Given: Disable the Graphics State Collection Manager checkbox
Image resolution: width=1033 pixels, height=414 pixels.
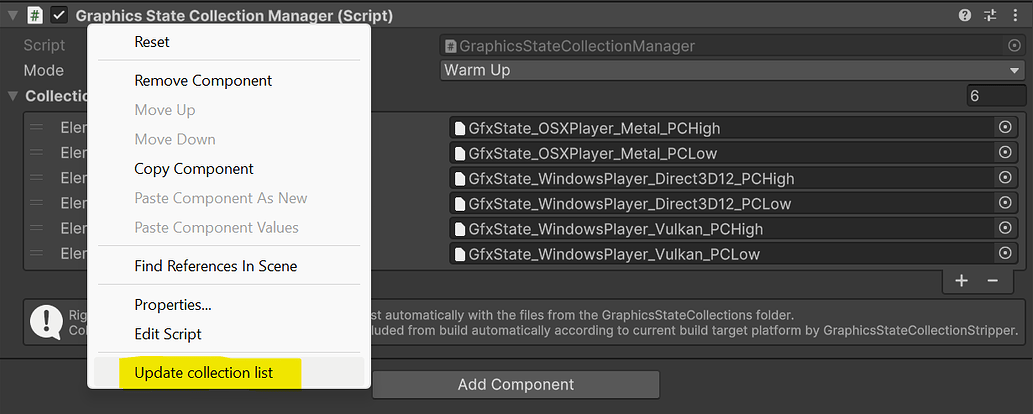Looking at the screenshot, I should click(59, 15).
